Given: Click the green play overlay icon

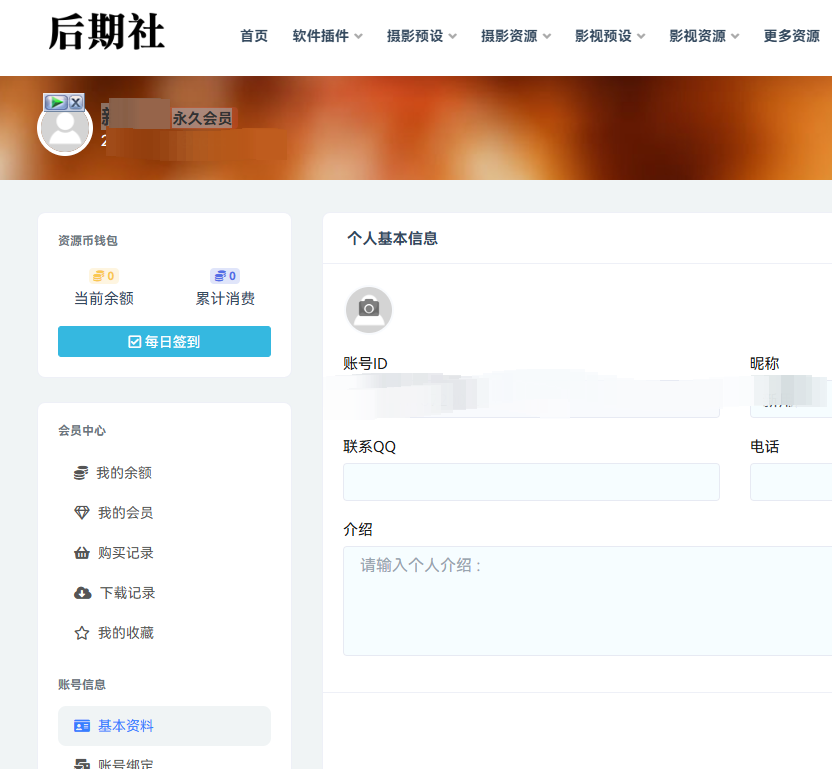Looking at the screenshot, I should point(56,102).
